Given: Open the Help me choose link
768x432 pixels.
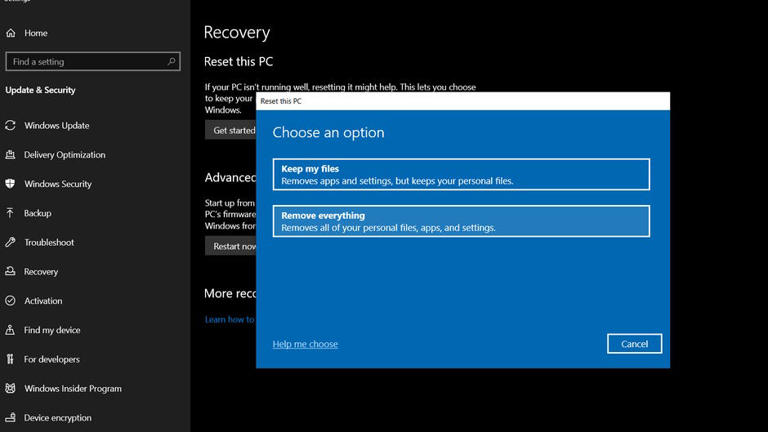Looking at the screenshot, I should 305,344.
